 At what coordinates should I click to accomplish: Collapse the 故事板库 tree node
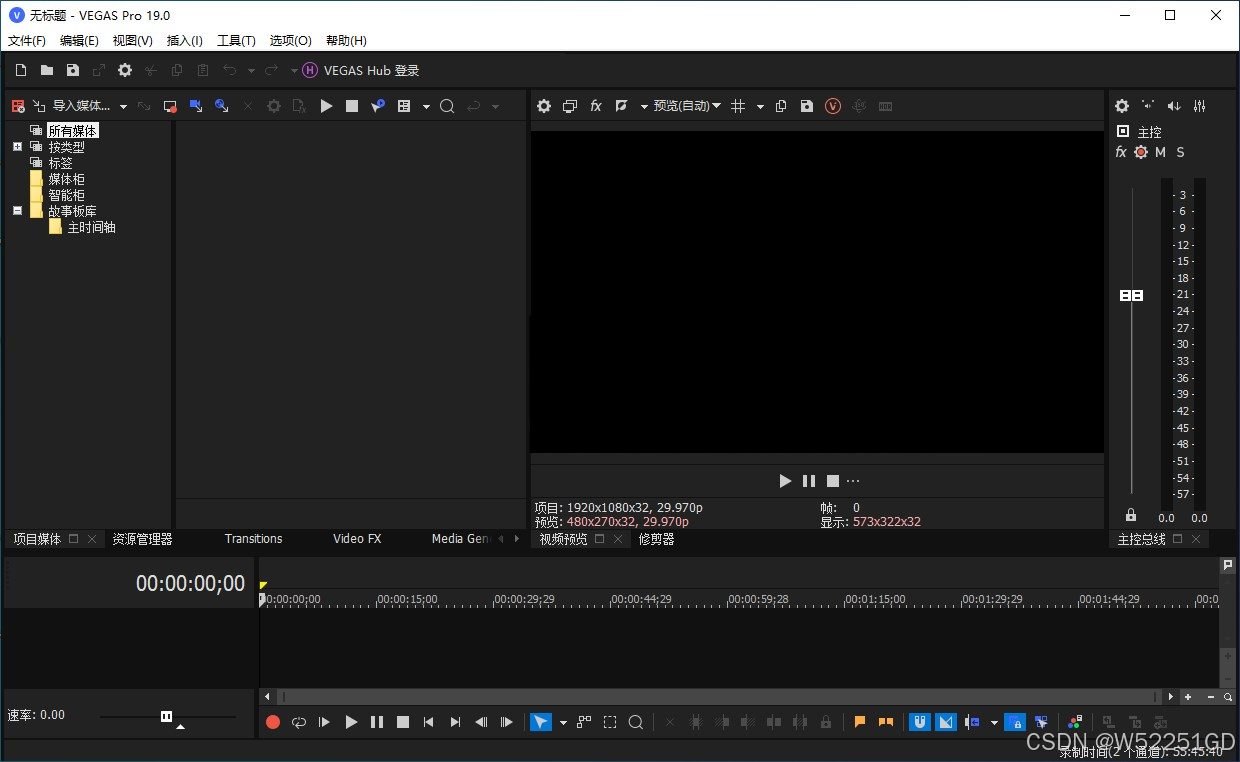click(17, 211)
